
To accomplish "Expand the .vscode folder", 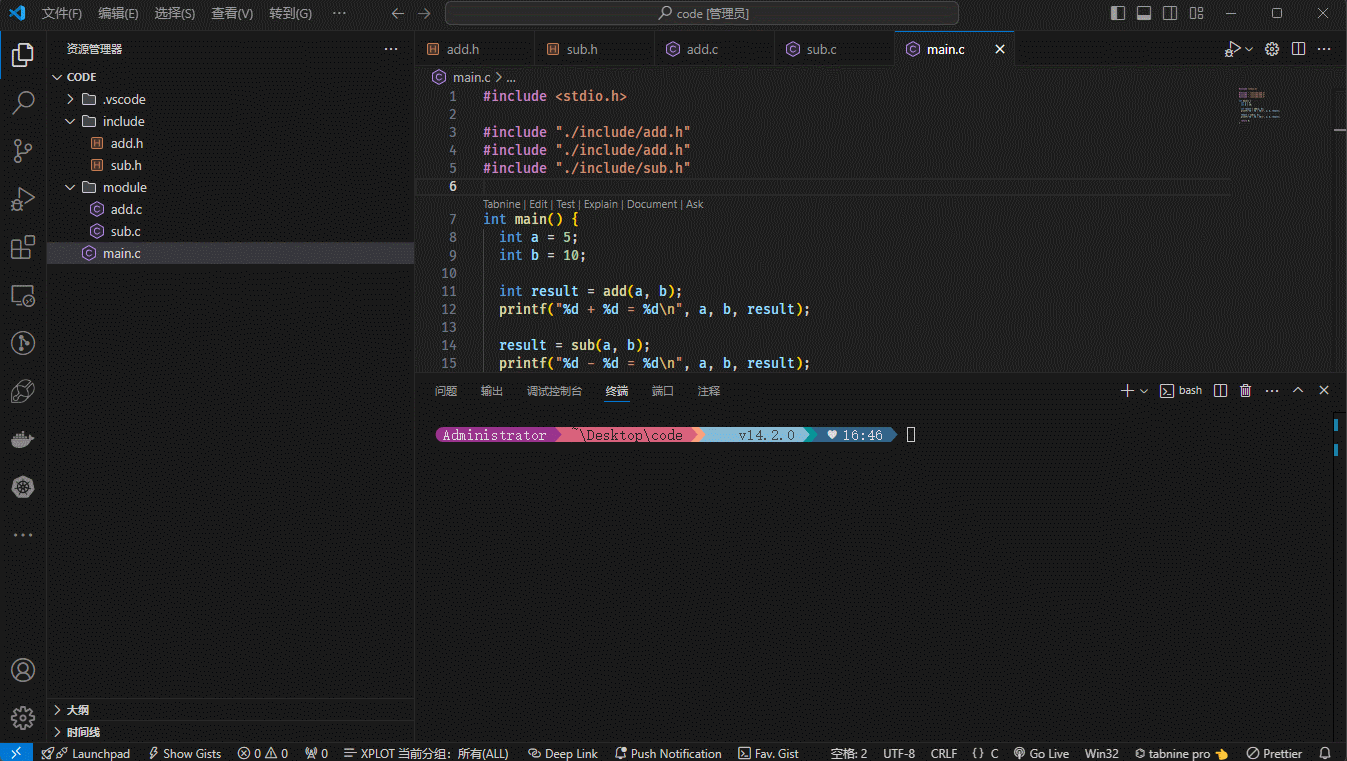I will (x=70, y=99).
